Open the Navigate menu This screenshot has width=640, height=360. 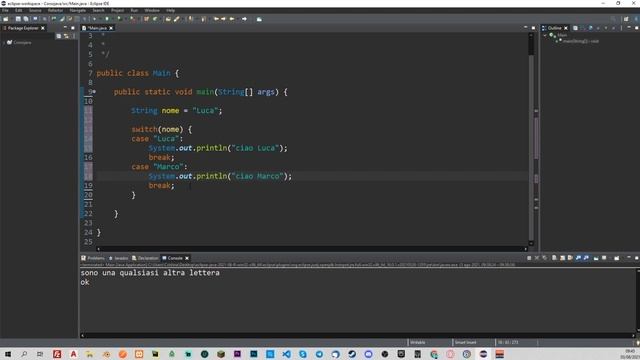tap(78, 10)
